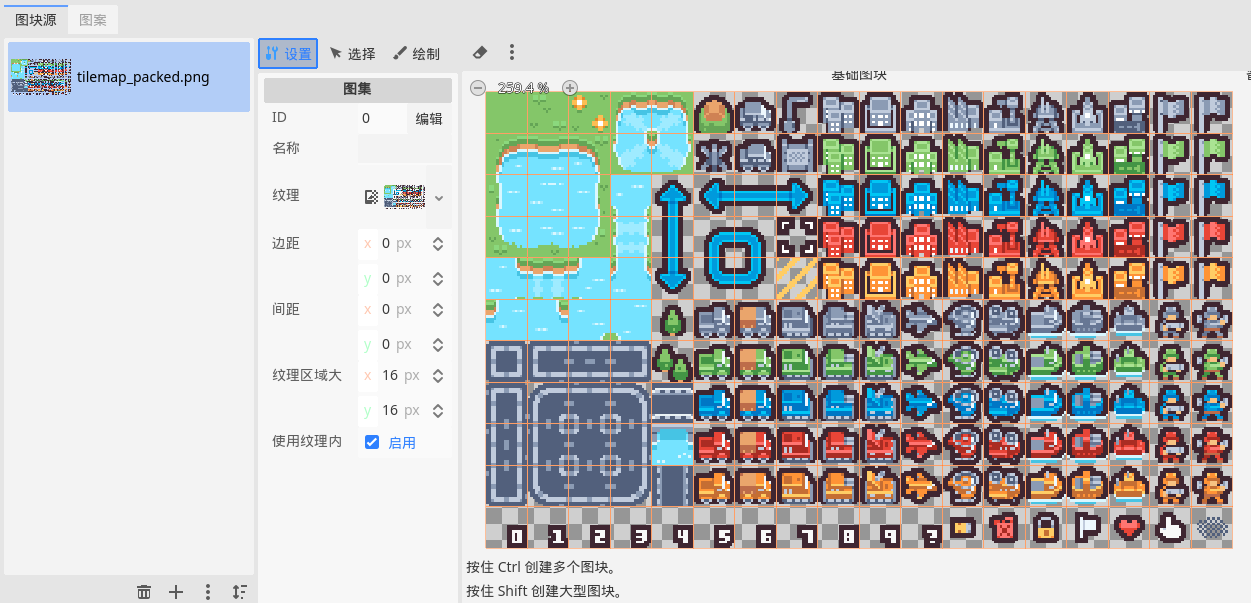Switch to the 图案 tab
Viewport: 1251px width, 603px height.
tap(93, 19)
